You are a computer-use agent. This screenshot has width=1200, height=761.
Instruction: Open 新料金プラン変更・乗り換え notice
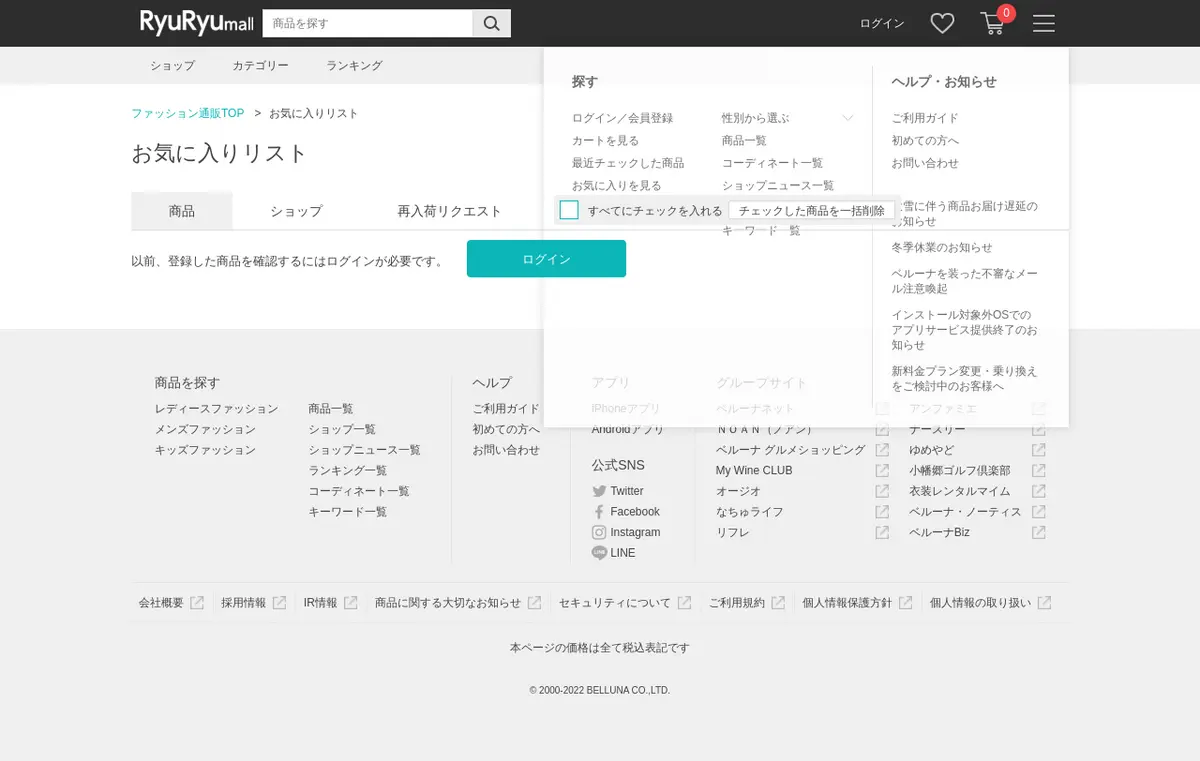964,378
